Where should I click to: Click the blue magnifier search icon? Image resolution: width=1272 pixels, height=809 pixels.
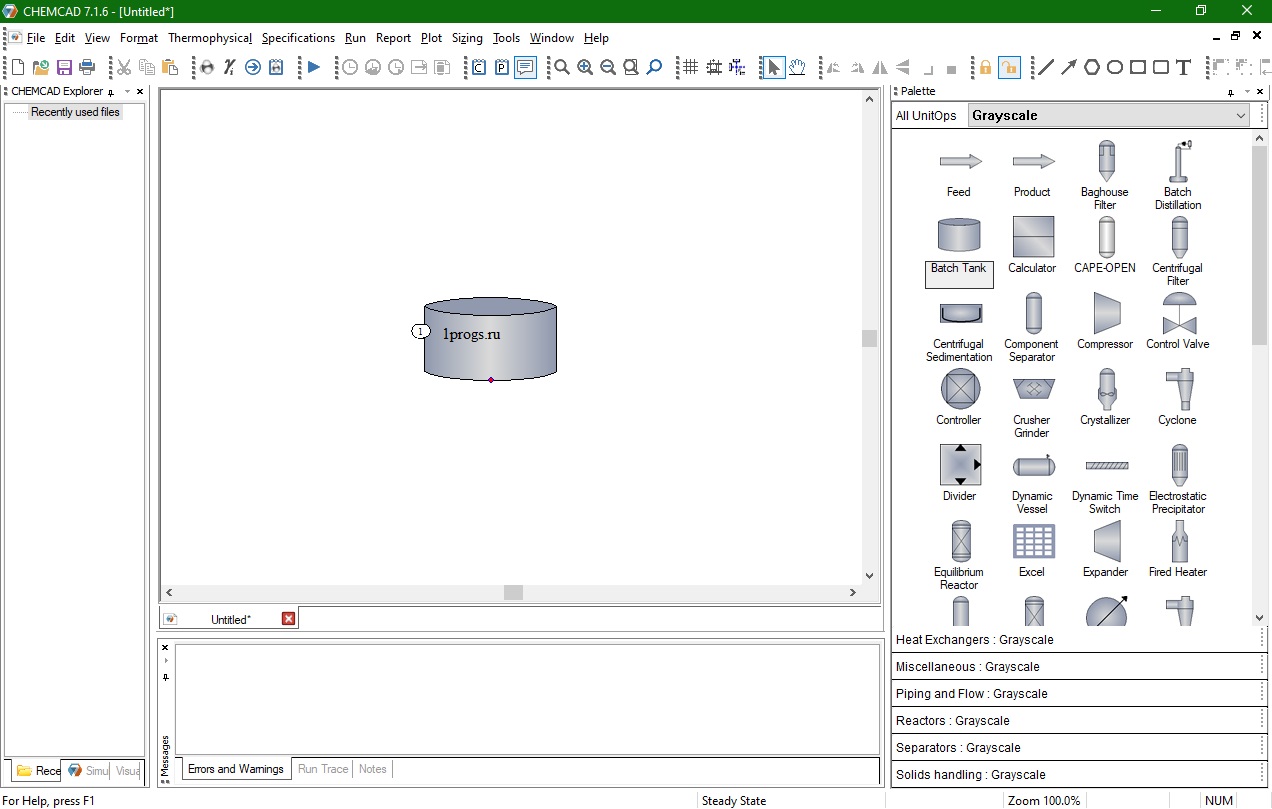654,67
